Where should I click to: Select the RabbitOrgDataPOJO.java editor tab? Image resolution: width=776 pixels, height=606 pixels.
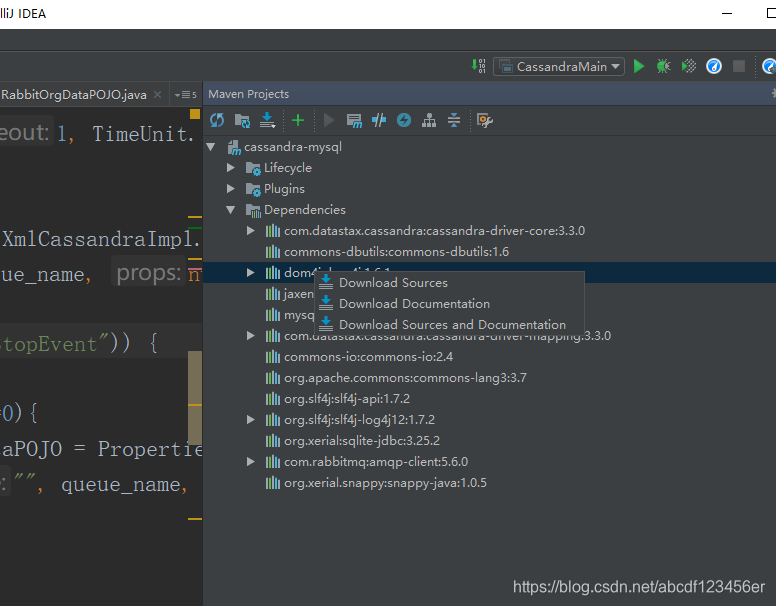coord(73,95)
